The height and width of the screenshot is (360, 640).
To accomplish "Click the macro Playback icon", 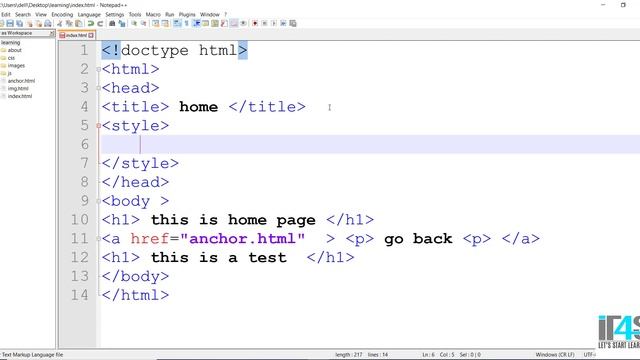I will pos(274,23).
